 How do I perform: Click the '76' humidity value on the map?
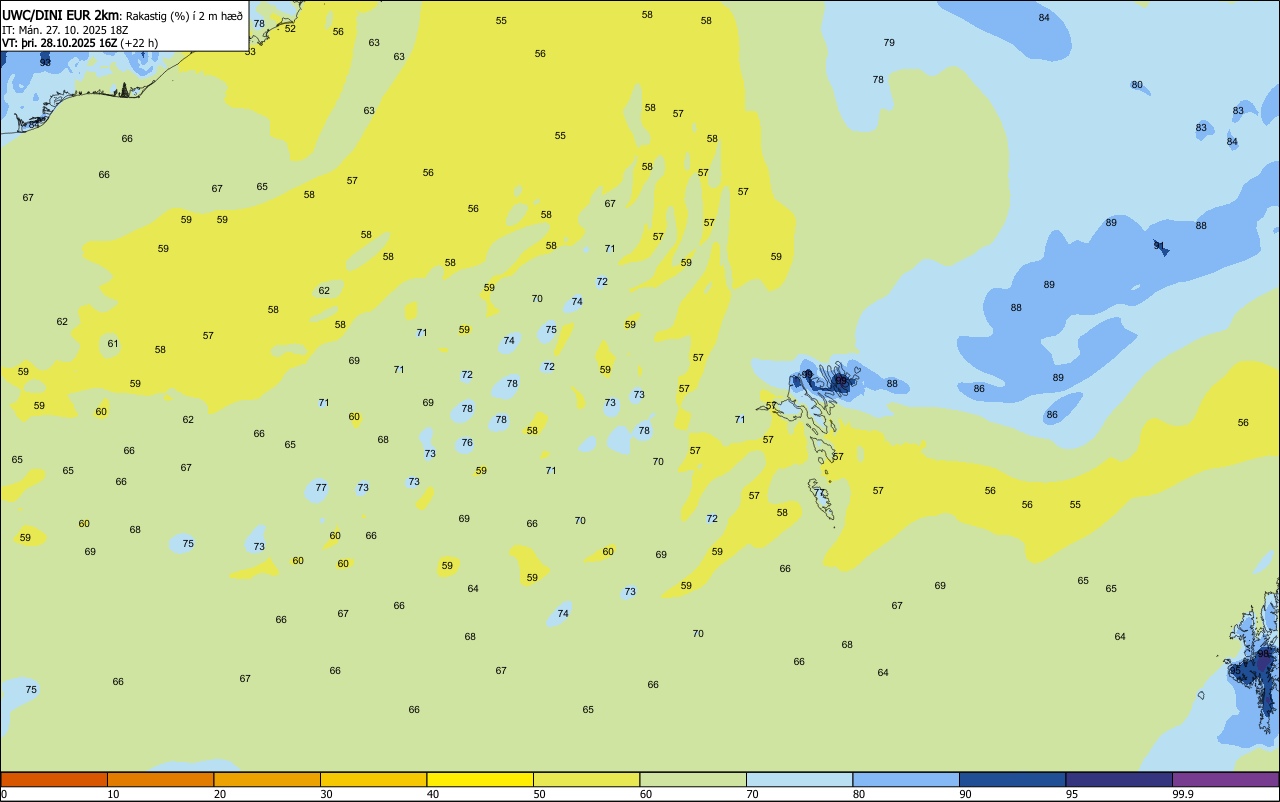click(467, 443)
